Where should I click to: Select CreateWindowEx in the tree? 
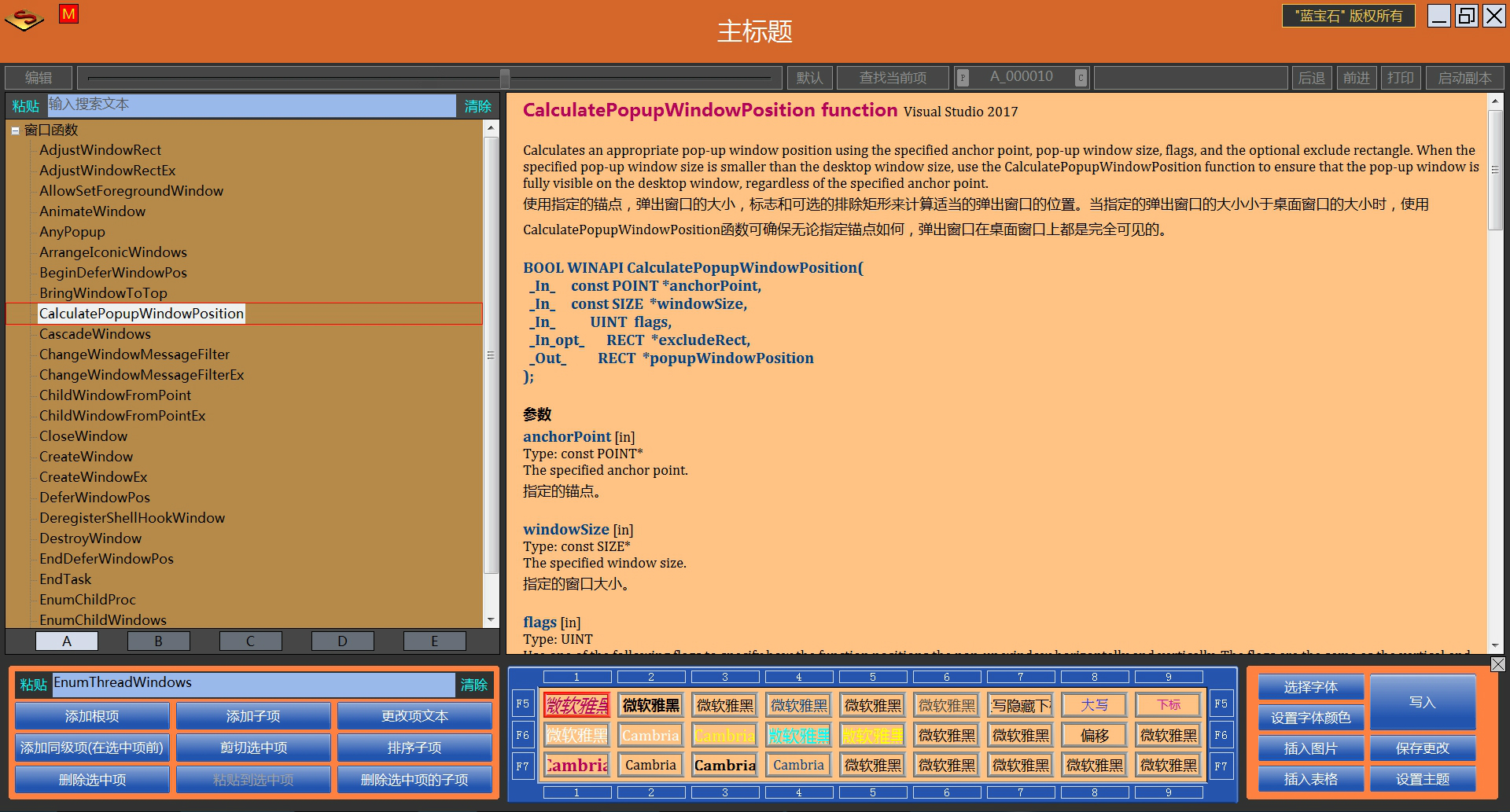pyautogui.click(x=94, y=477)
